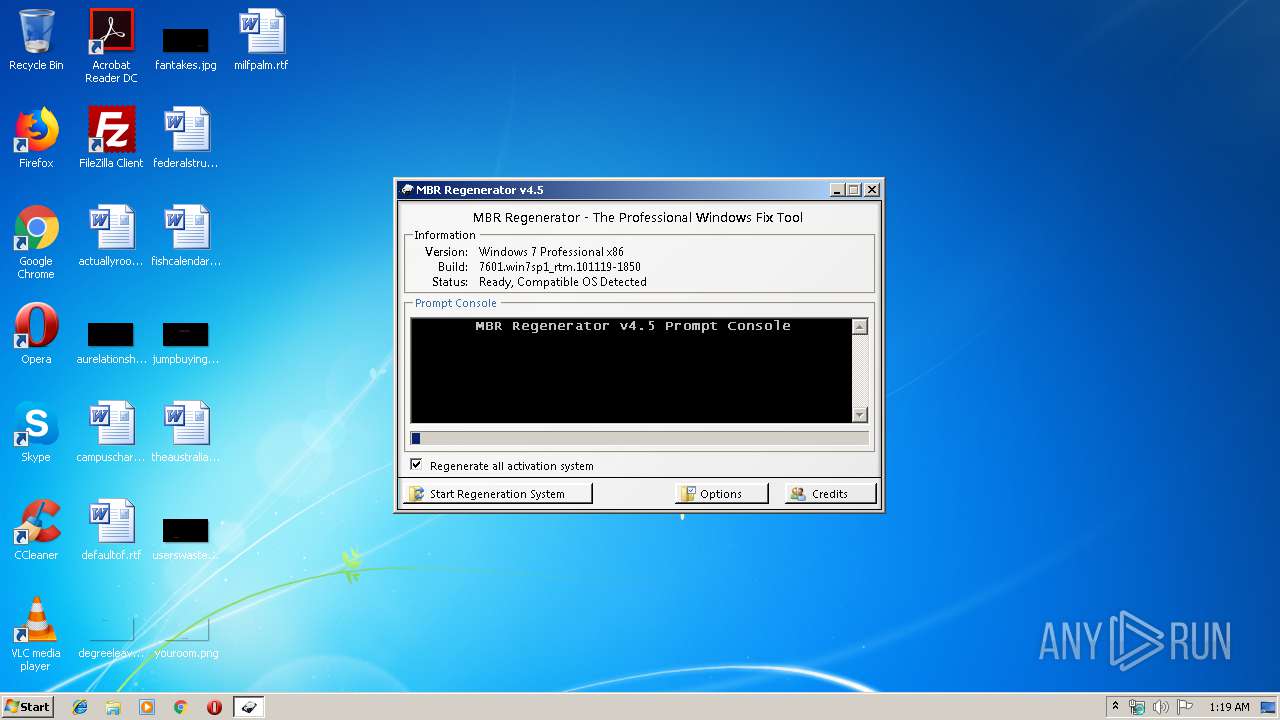Launch FileZilla Client shortcut
The image size is (1280, 720).
tap(111, 138)
